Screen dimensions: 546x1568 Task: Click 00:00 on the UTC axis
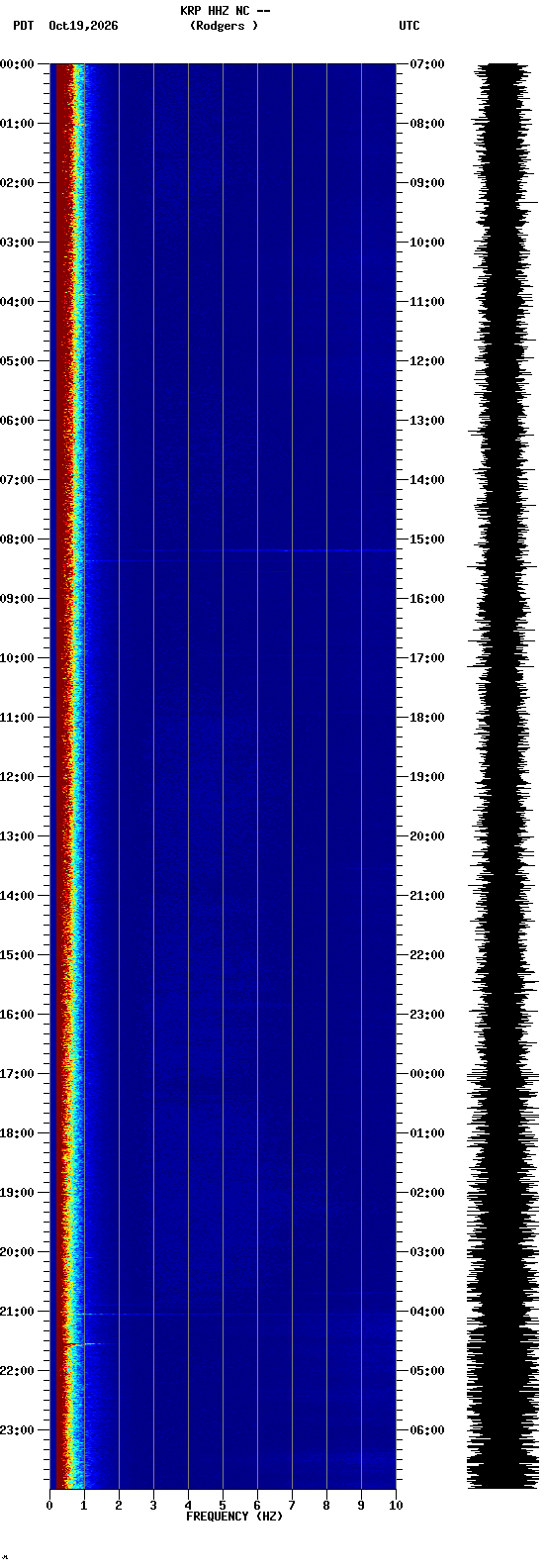(427, 1074)
